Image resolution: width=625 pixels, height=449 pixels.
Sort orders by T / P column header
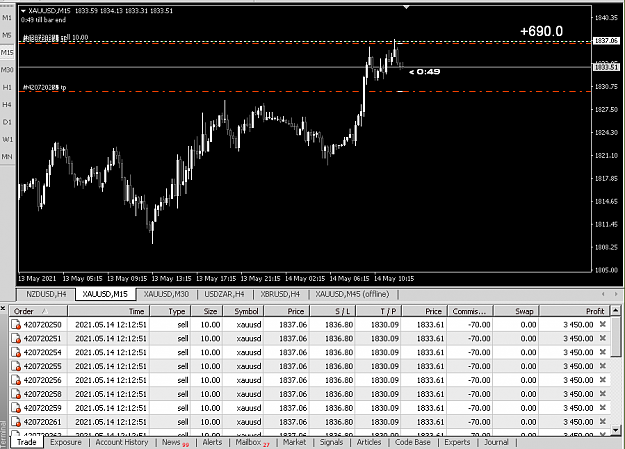(379, 311)
